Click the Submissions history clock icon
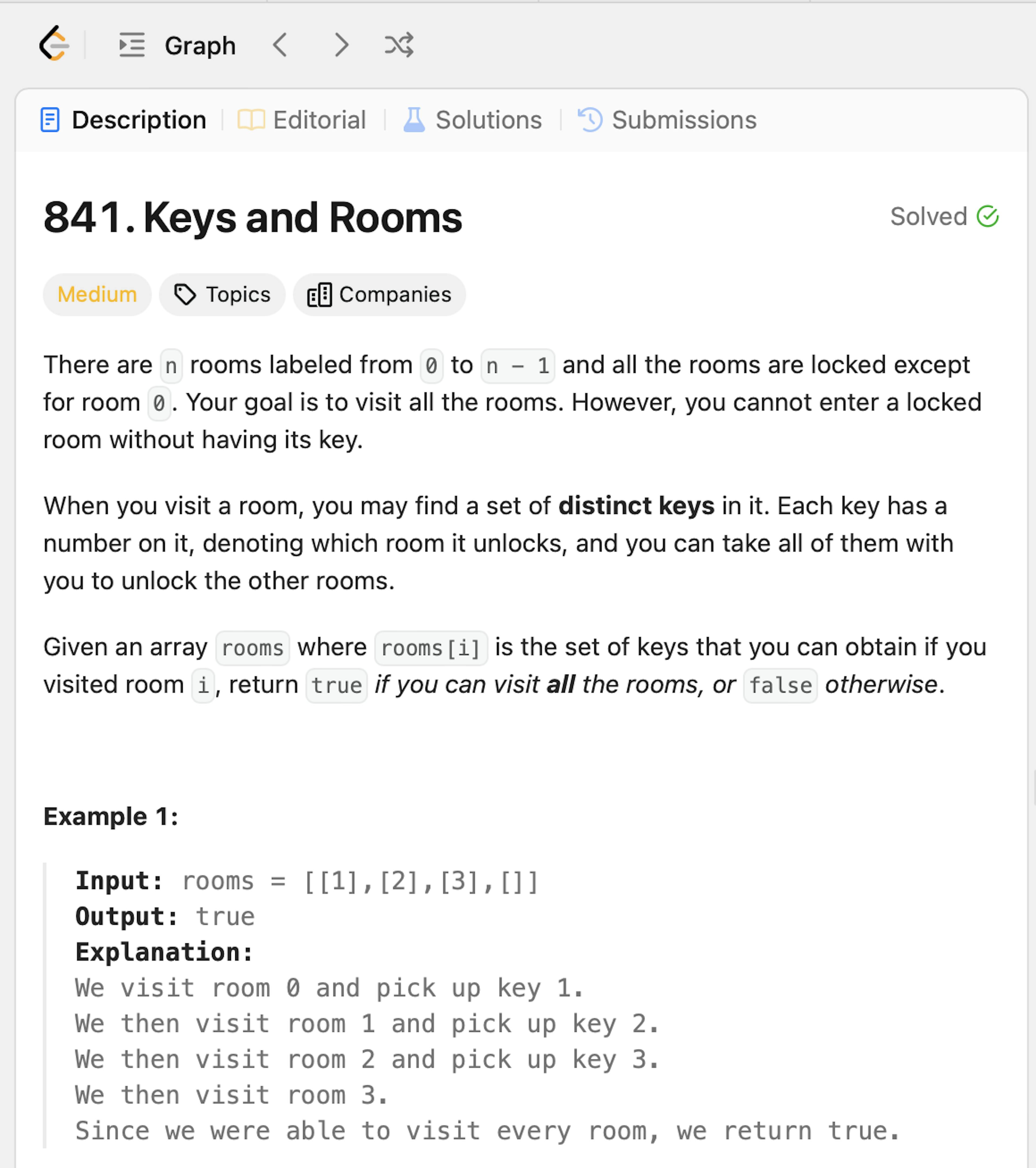The width and height of the screenshot is (1036, 1168). click(x=590, y=120)
